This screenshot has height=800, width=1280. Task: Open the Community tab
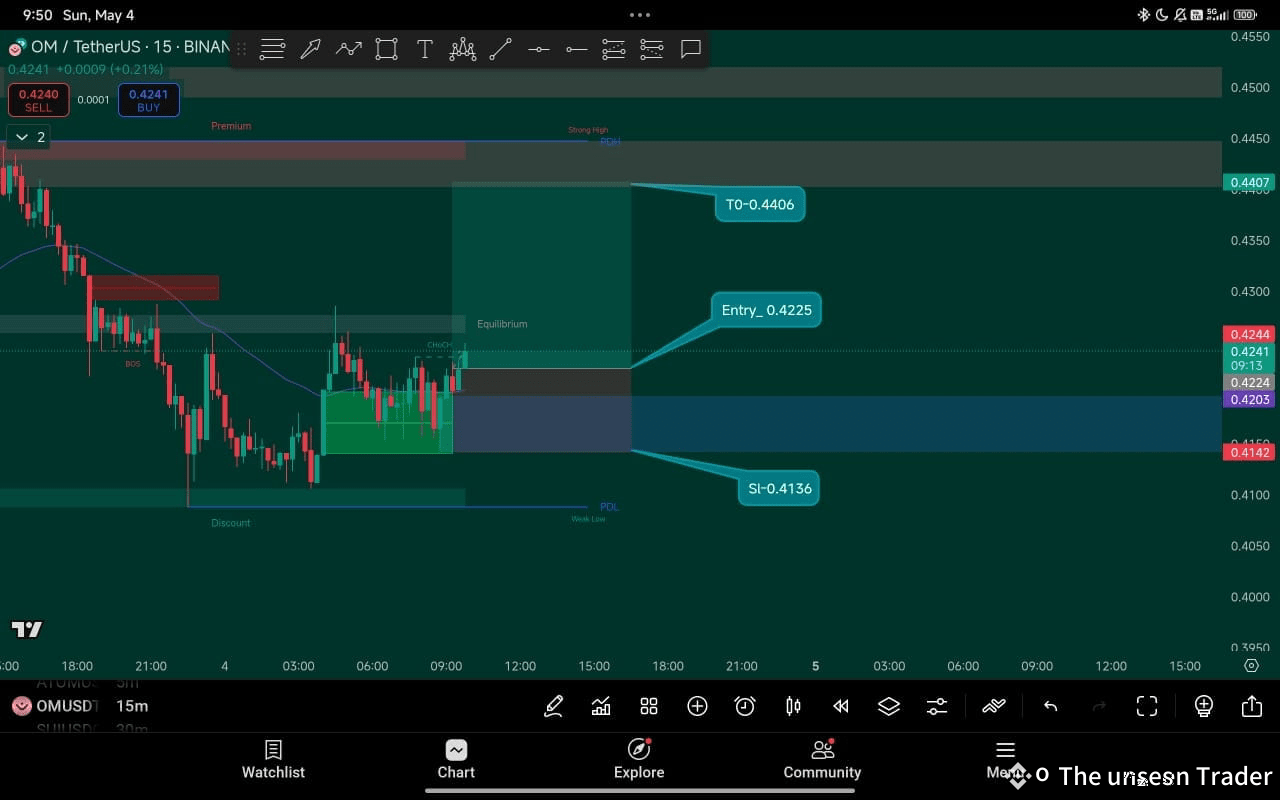coord(822,760)
